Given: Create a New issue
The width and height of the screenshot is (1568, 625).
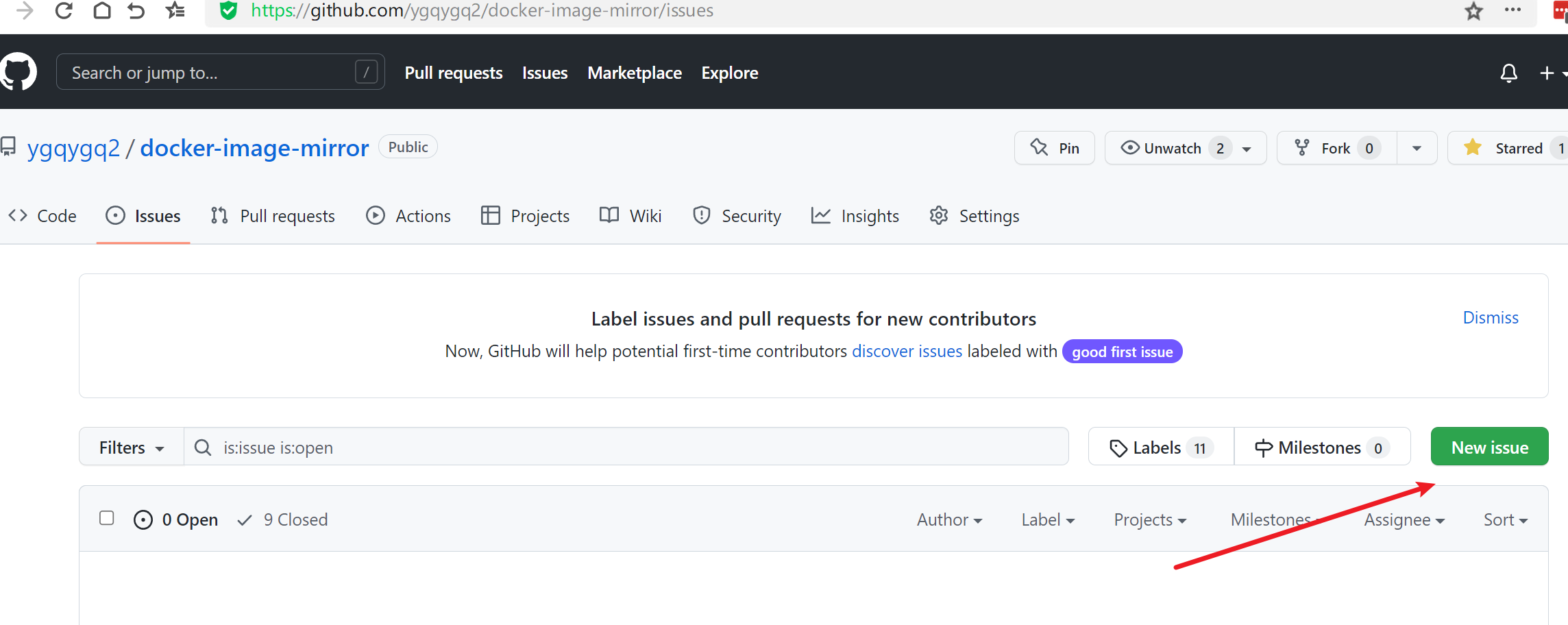Looking at the screenshot, I should pyautogui.click(x=1489, y=447).
